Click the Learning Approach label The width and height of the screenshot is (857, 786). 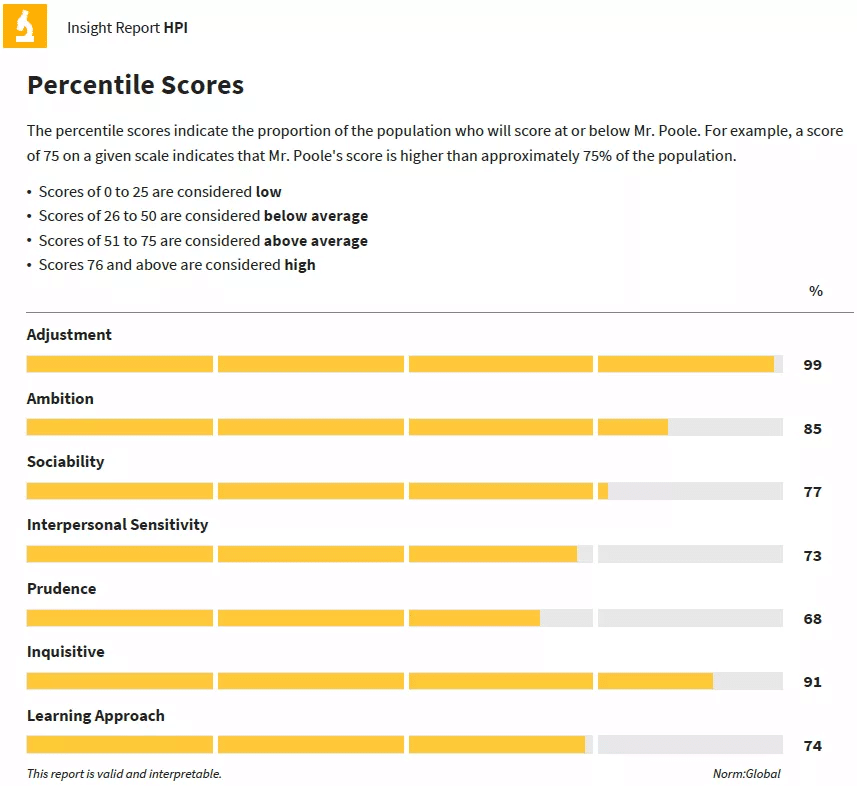point(96,715)
